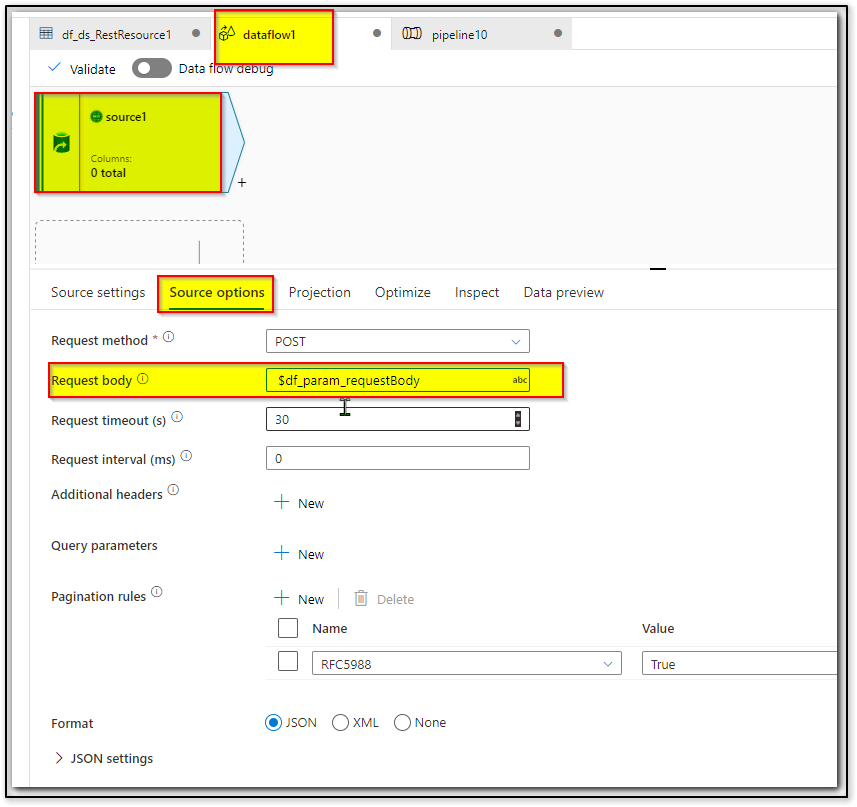Click the Validate checkmark icon
This screenshot has width=857, height=807.
point(54,69)
